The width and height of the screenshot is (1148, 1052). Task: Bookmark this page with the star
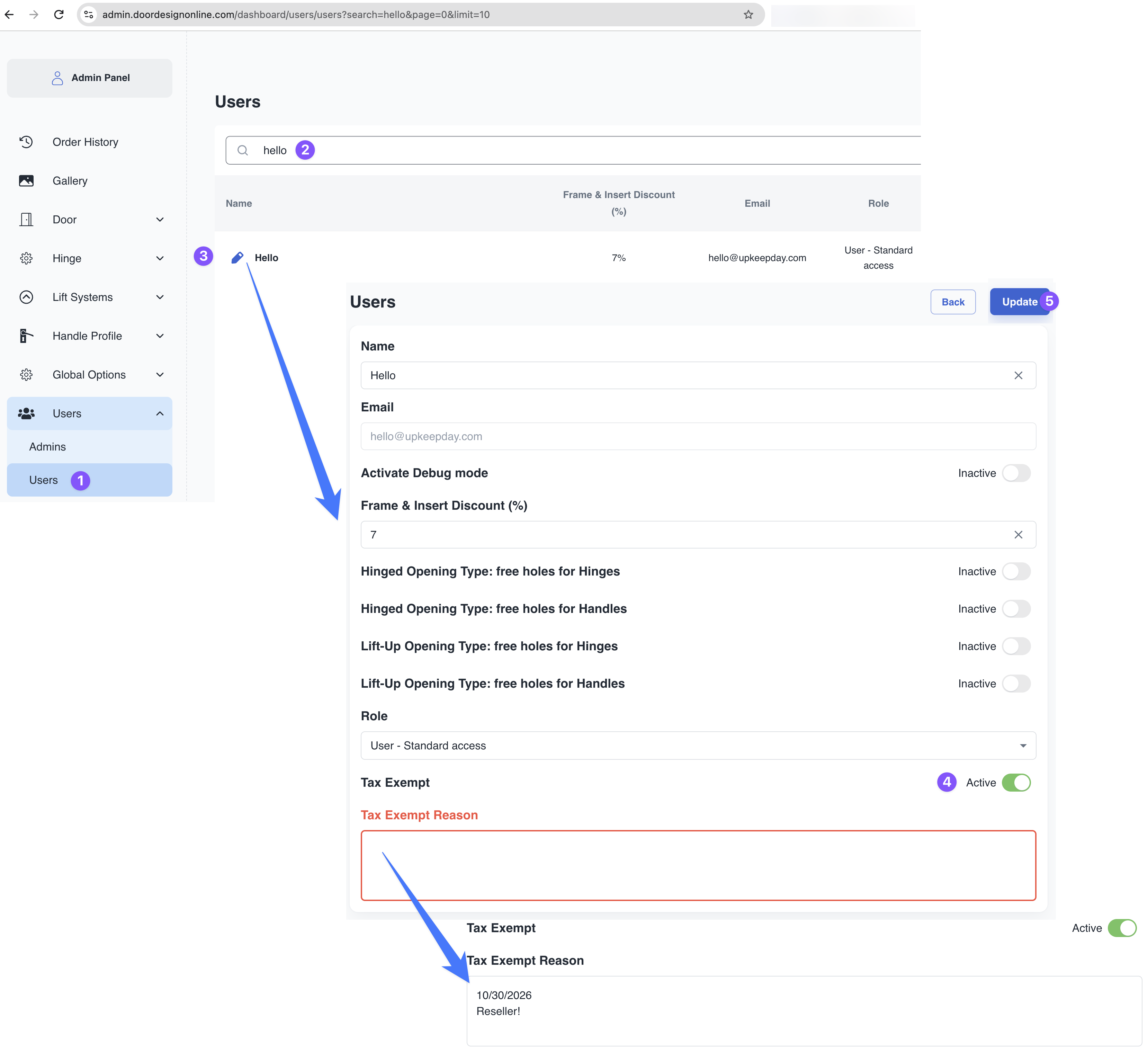click(x=748, y=14)
